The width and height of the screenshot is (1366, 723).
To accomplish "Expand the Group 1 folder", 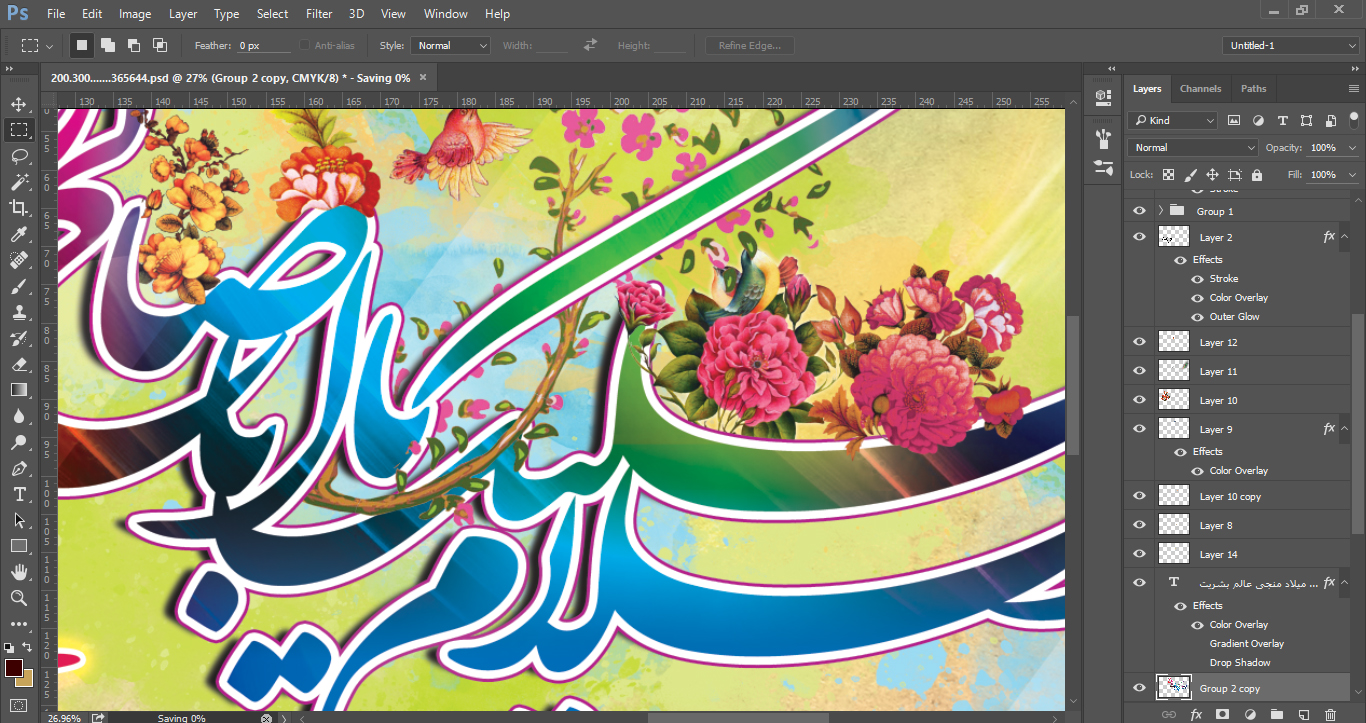I will click(x=1161, y=211).
